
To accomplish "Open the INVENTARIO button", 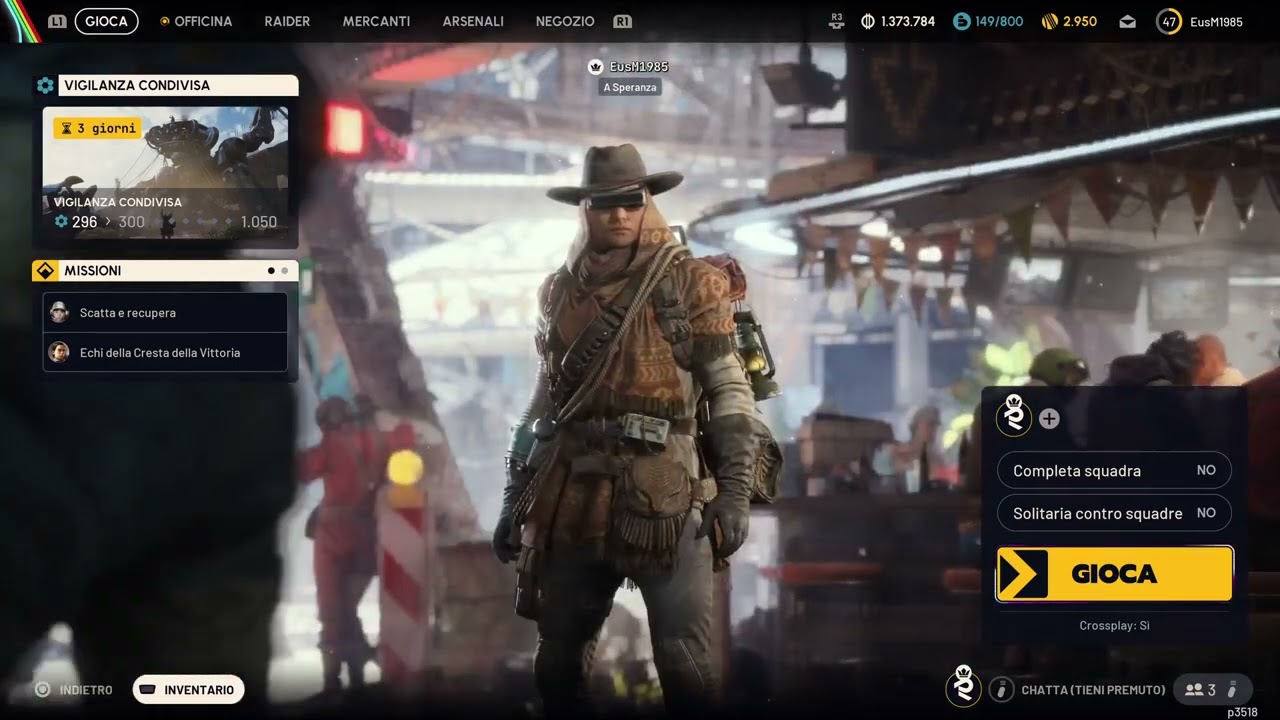I will coord(188,690).
